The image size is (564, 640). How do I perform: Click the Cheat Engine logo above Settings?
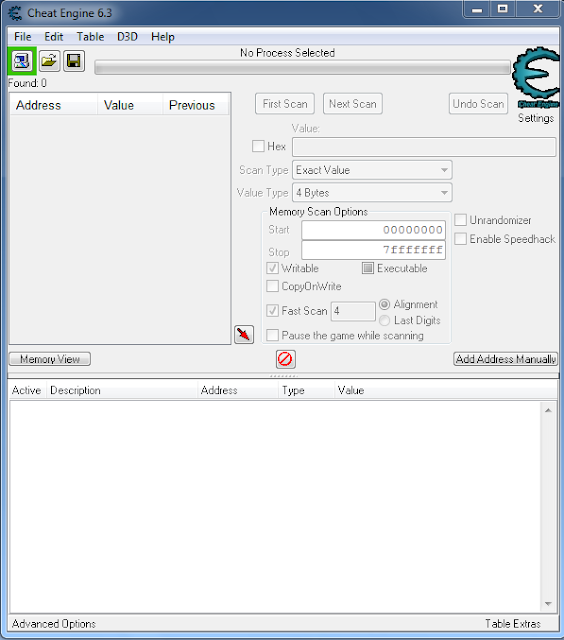pyautogui.click(x=537, y=78)
